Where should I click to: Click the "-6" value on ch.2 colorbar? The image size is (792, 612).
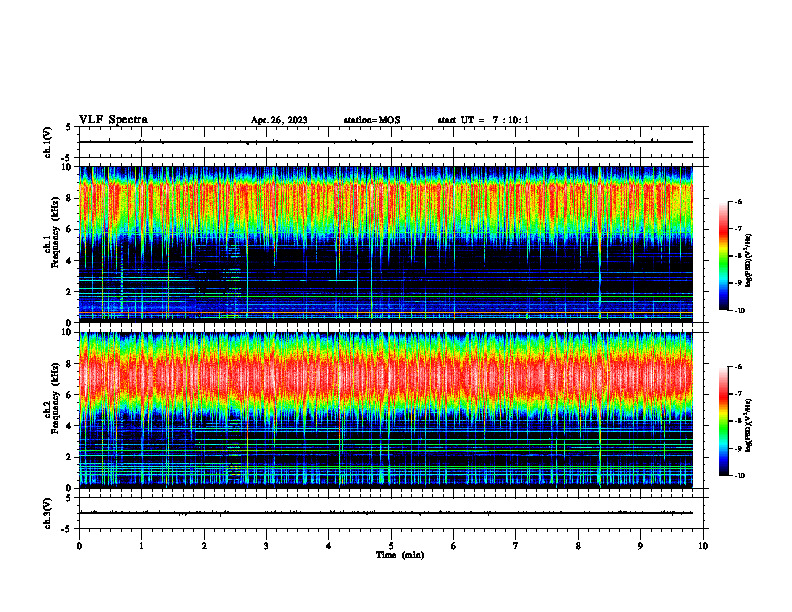pos(738,367)
